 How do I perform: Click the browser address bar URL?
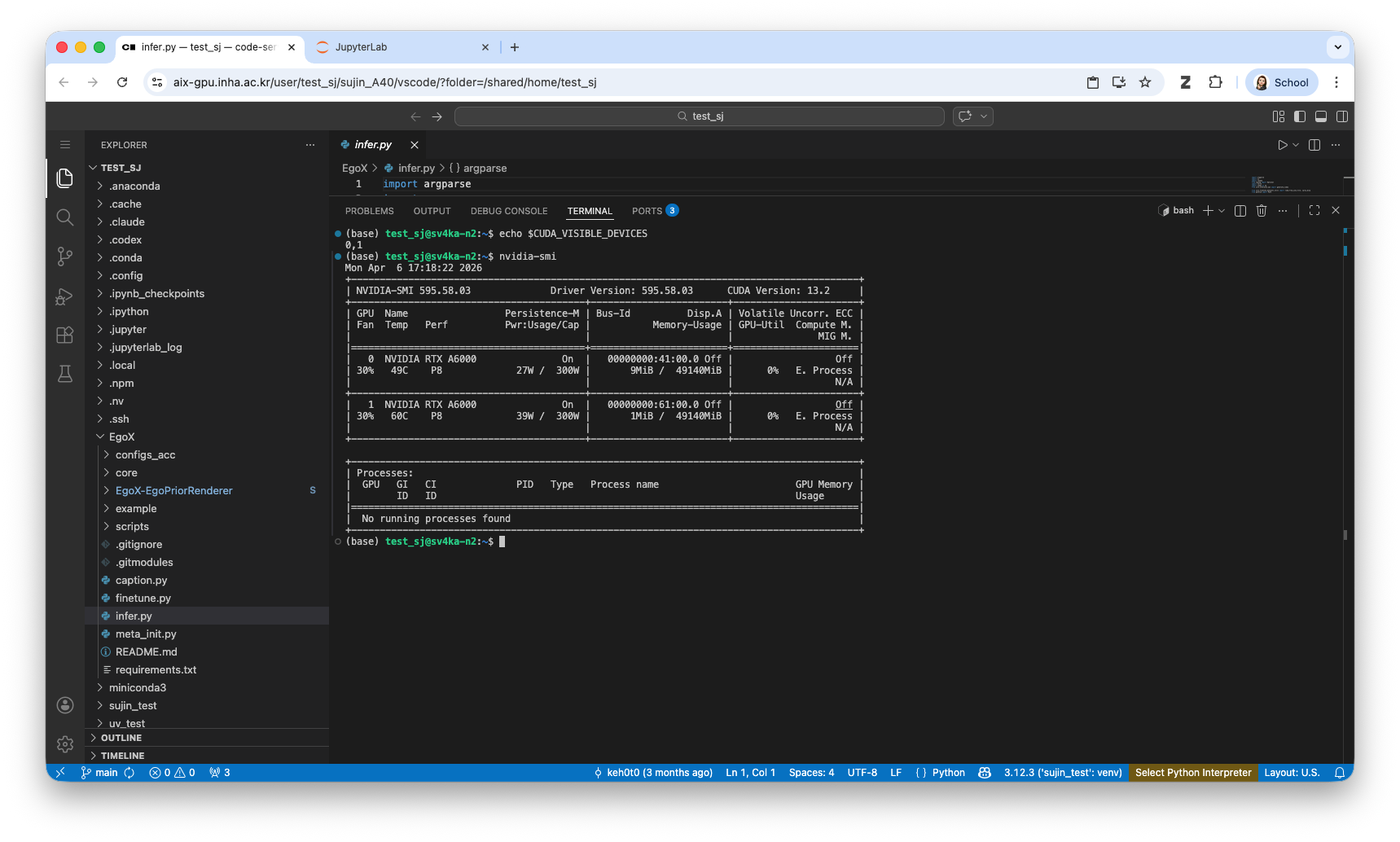(384, 82)
